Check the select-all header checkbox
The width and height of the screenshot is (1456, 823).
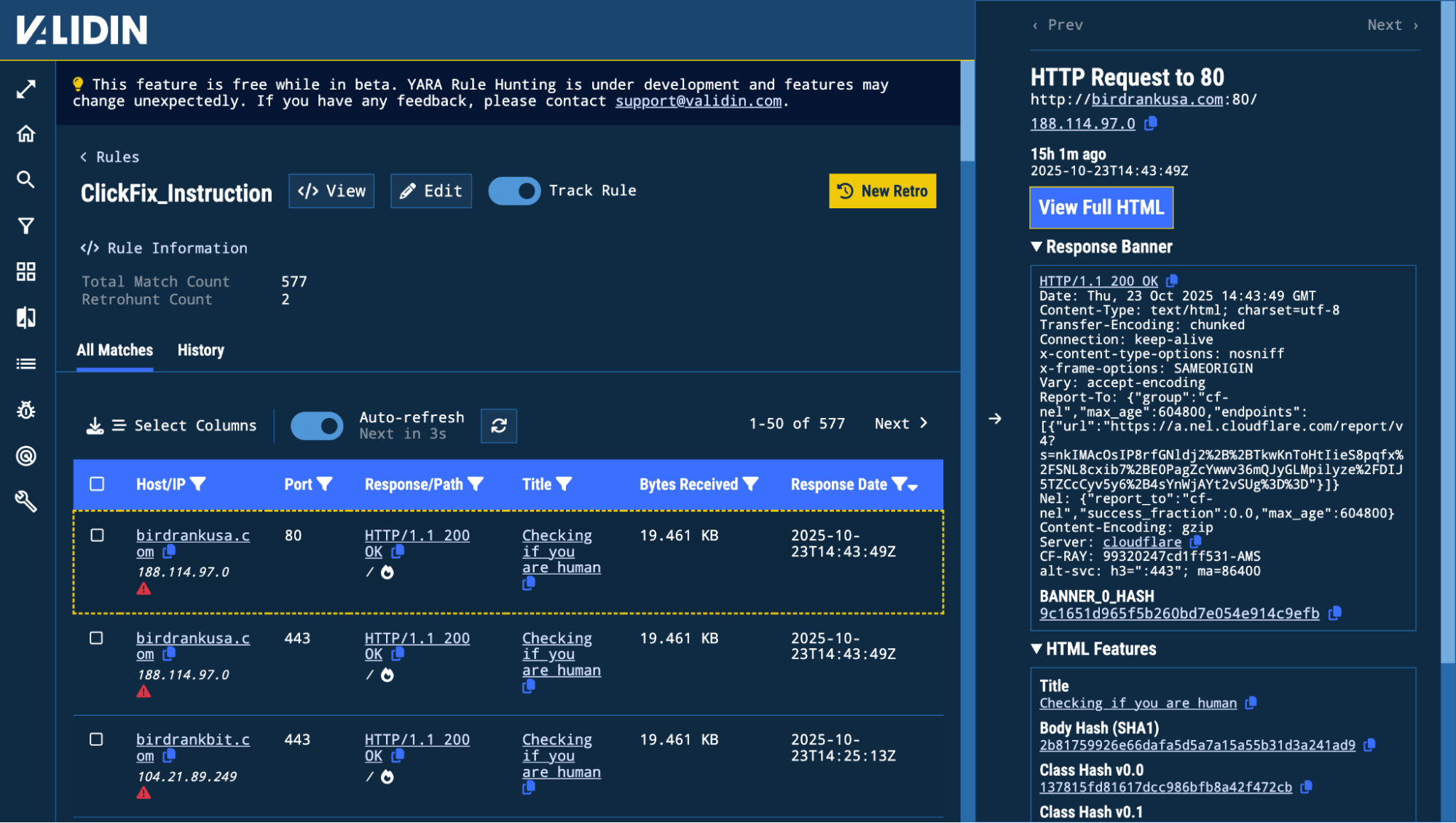pos(97,484)
